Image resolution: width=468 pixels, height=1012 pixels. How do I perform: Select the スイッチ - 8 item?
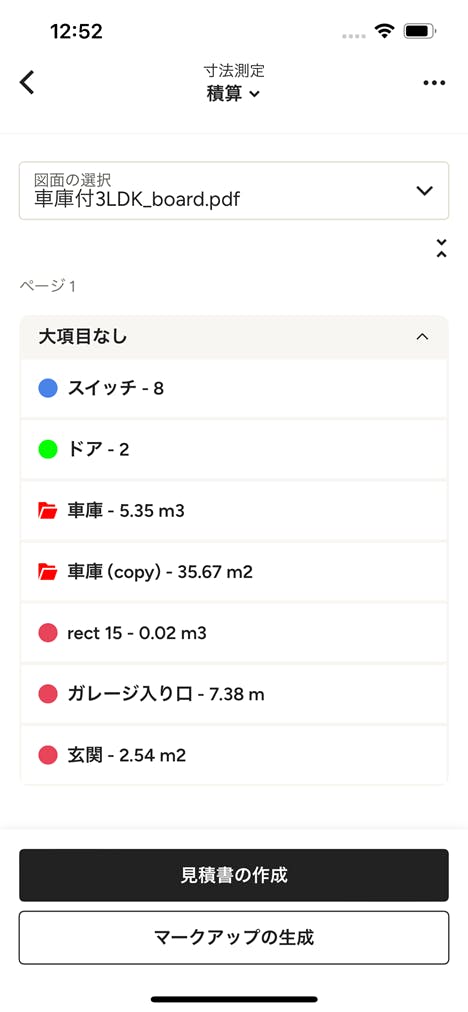[x=234, y=389]
